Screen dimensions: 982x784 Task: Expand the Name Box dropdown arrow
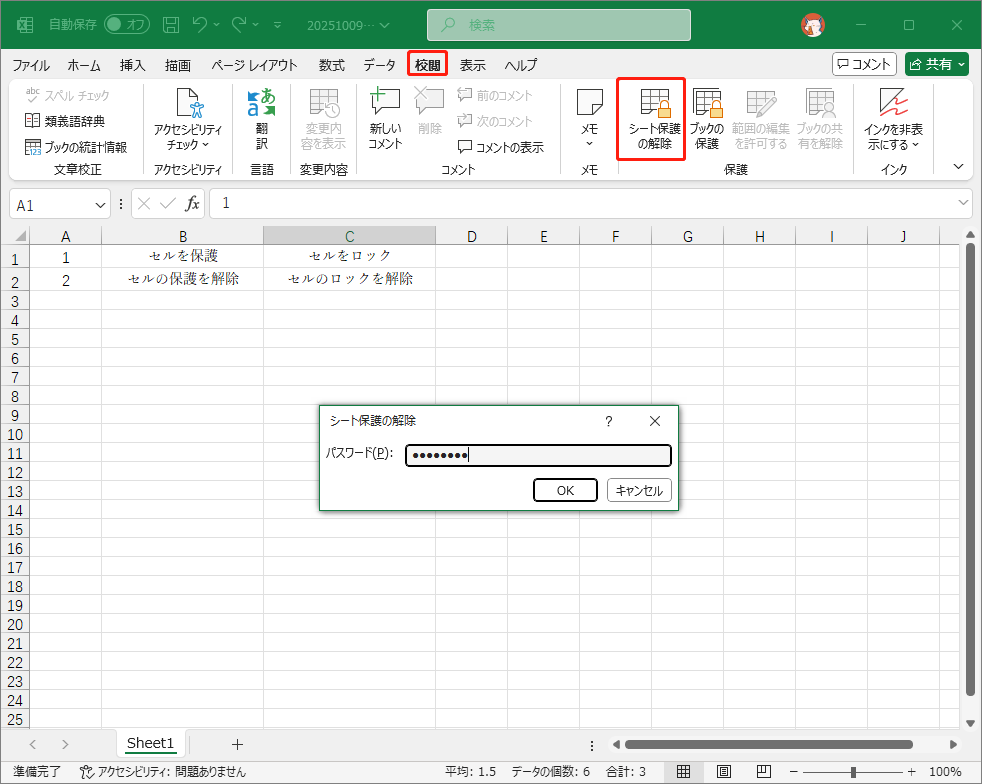point(100,204)
